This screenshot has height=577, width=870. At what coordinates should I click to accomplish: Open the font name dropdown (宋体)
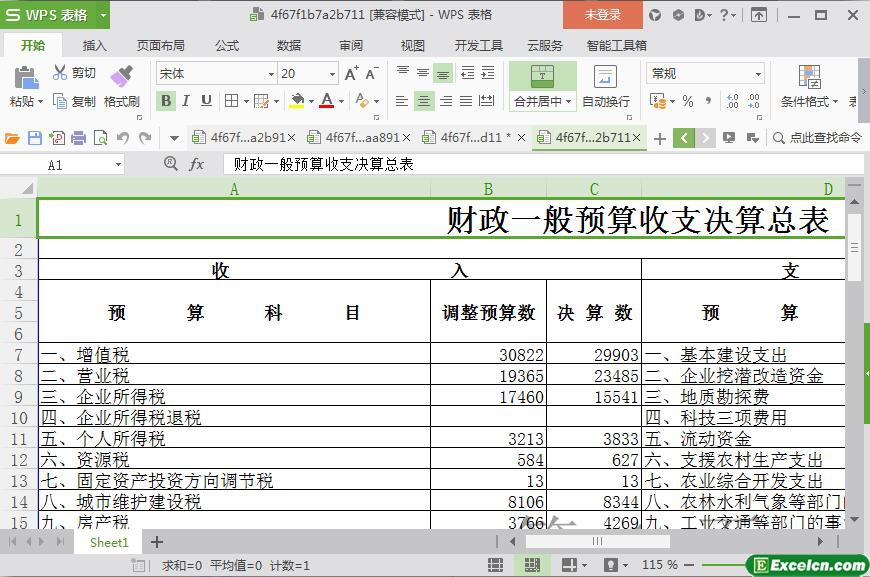[270, 74]
